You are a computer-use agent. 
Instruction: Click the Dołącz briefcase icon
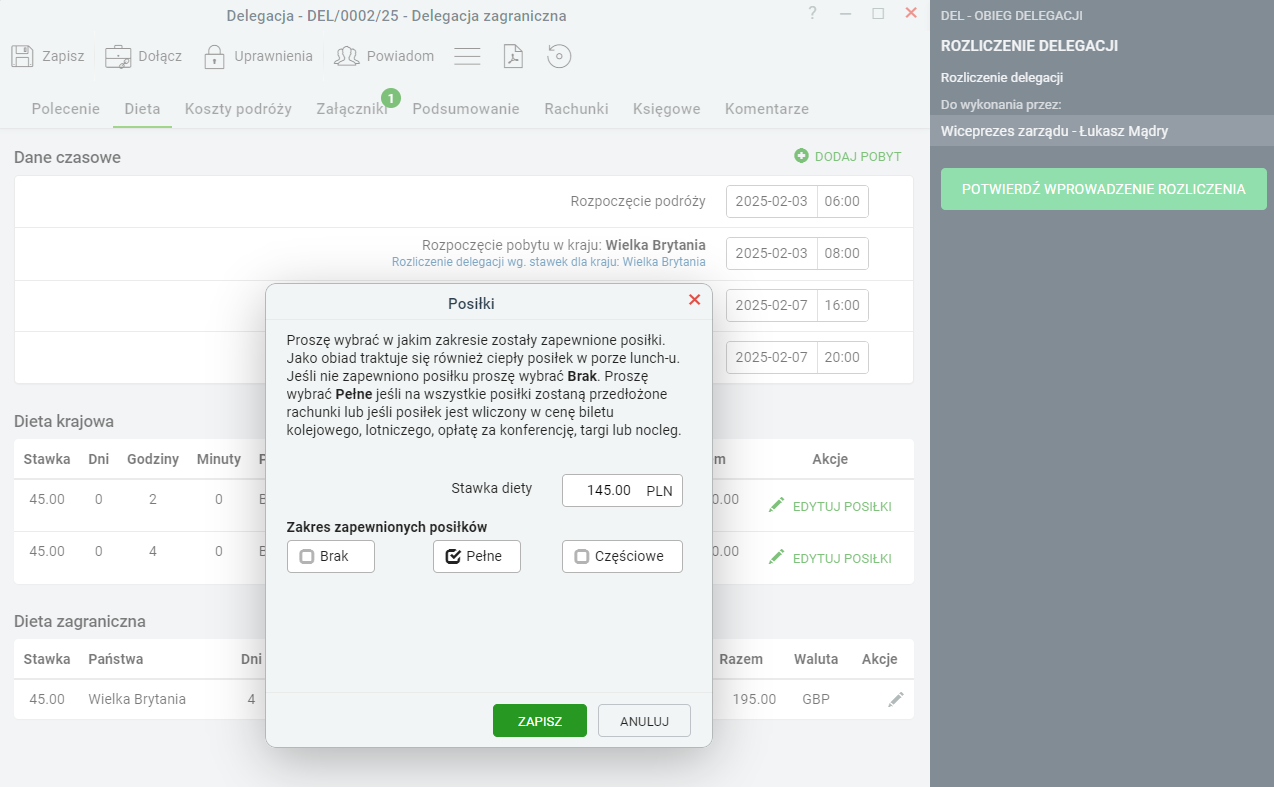118,56
